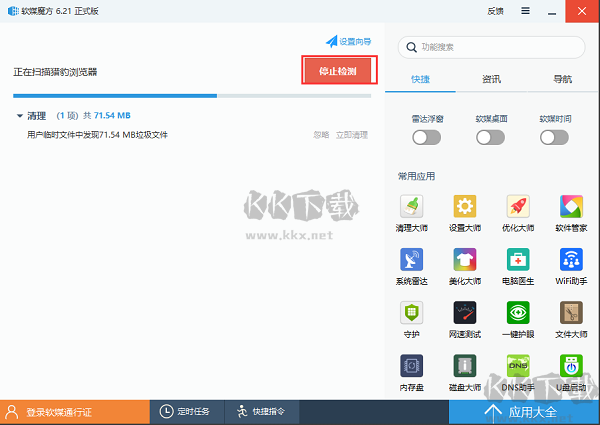Open 内存盘 chip icon
The height and width of the screenshot is (425, 600).
pyautogui.click(x=411, y=366)
